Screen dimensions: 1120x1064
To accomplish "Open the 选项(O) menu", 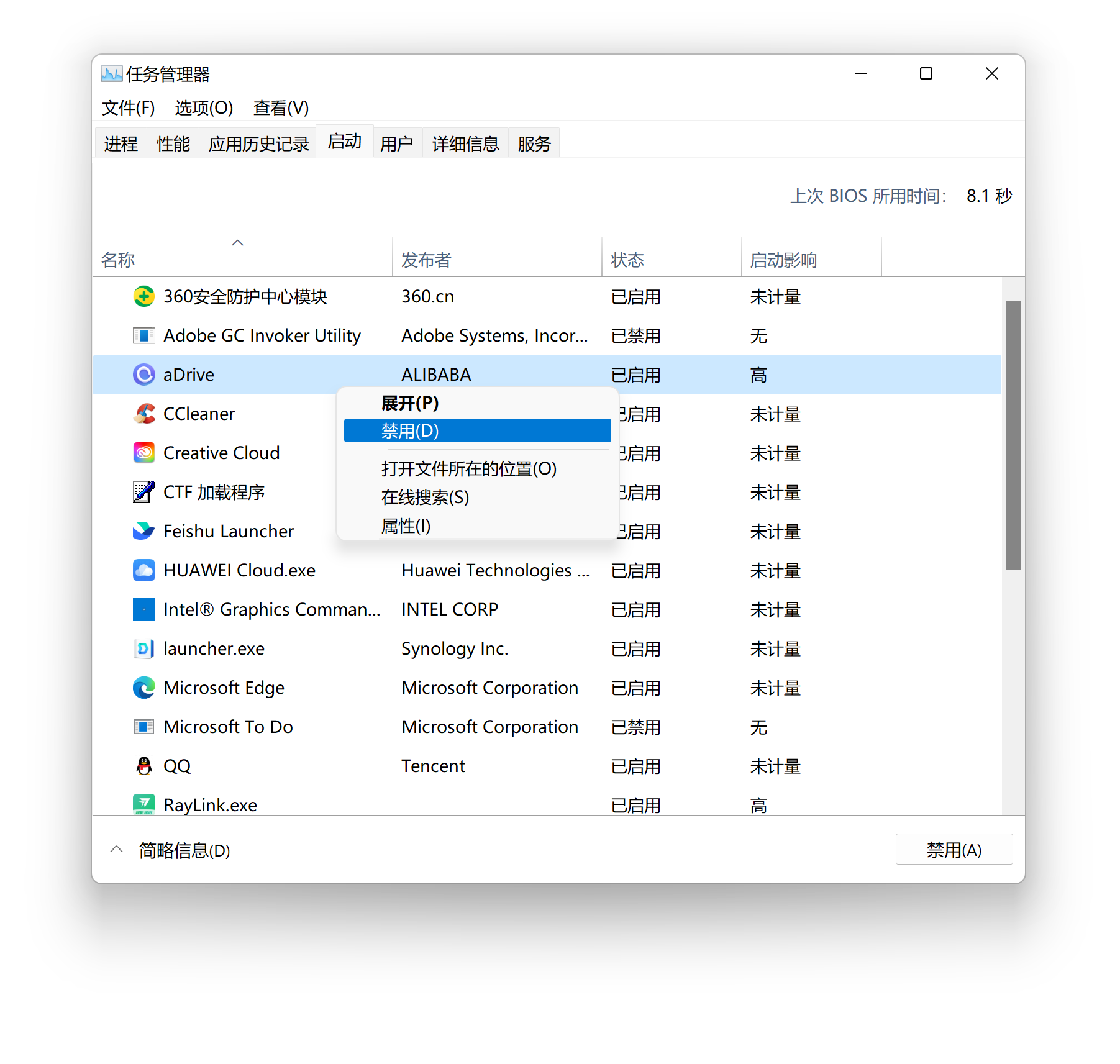I will (204, 108).
